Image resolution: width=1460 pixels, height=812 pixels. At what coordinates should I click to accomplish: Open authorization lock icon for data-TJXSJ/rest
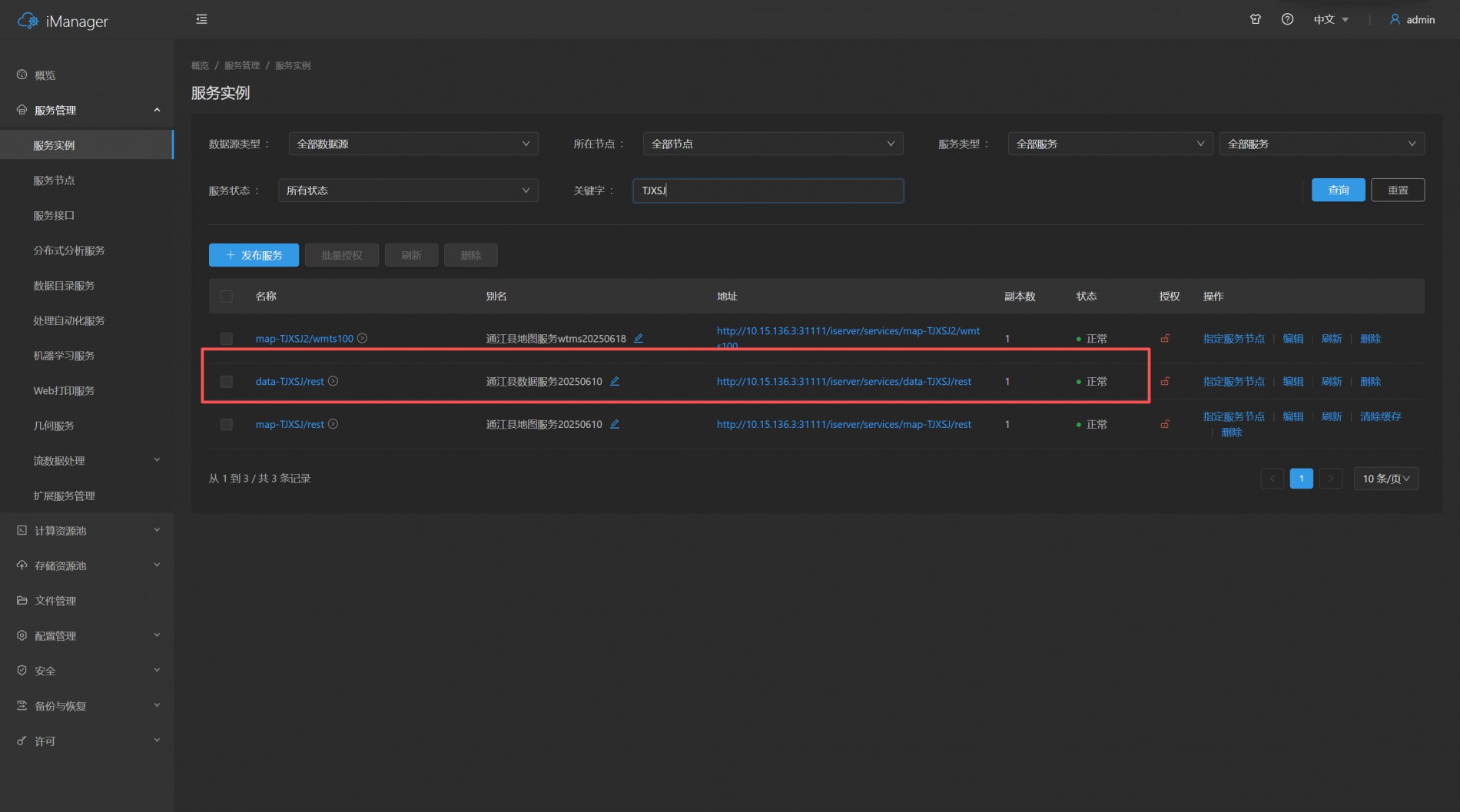tap(1165, 381)
